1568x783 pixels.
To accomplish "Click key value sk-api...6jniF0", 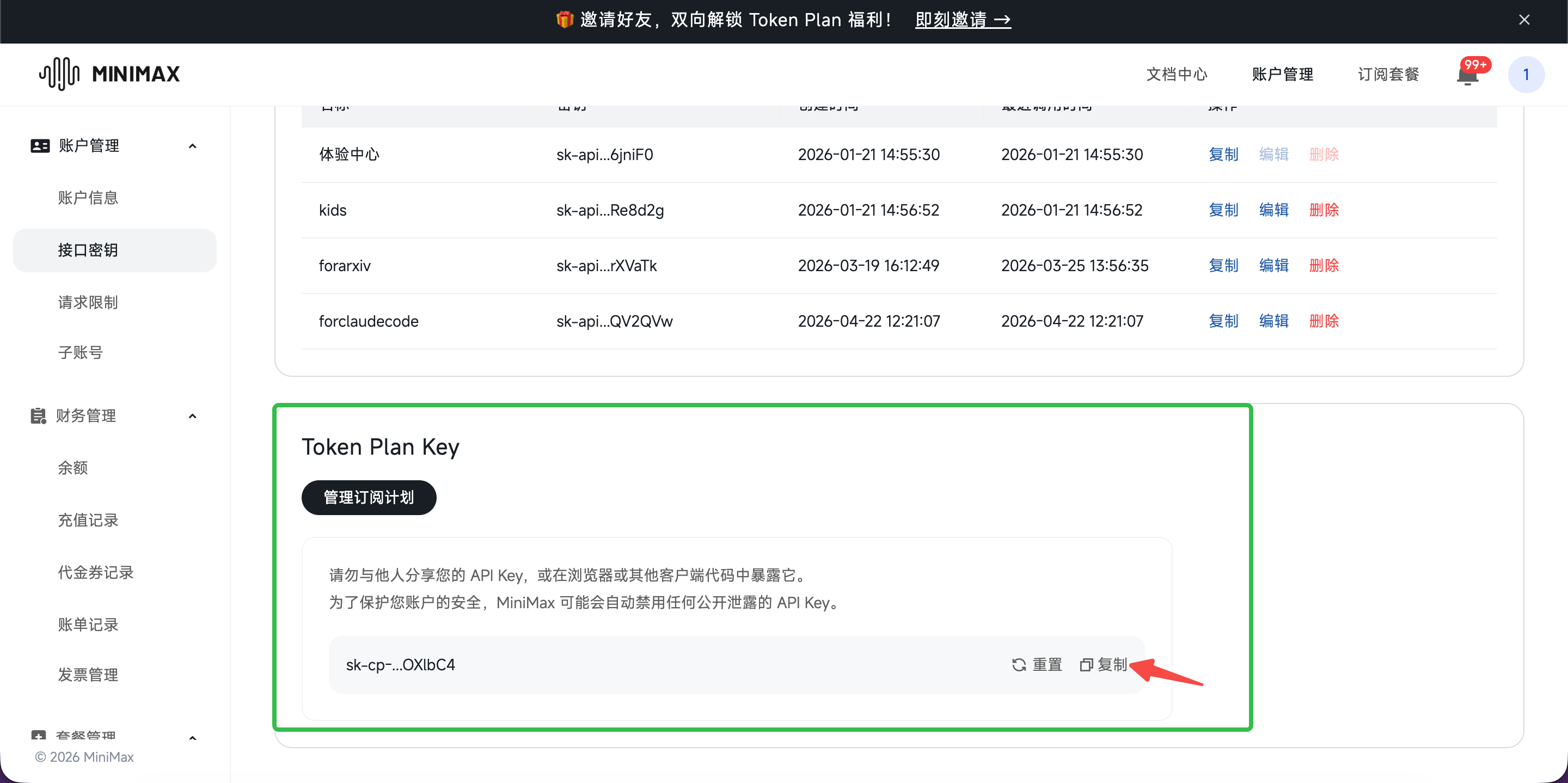I will point(604,155).
